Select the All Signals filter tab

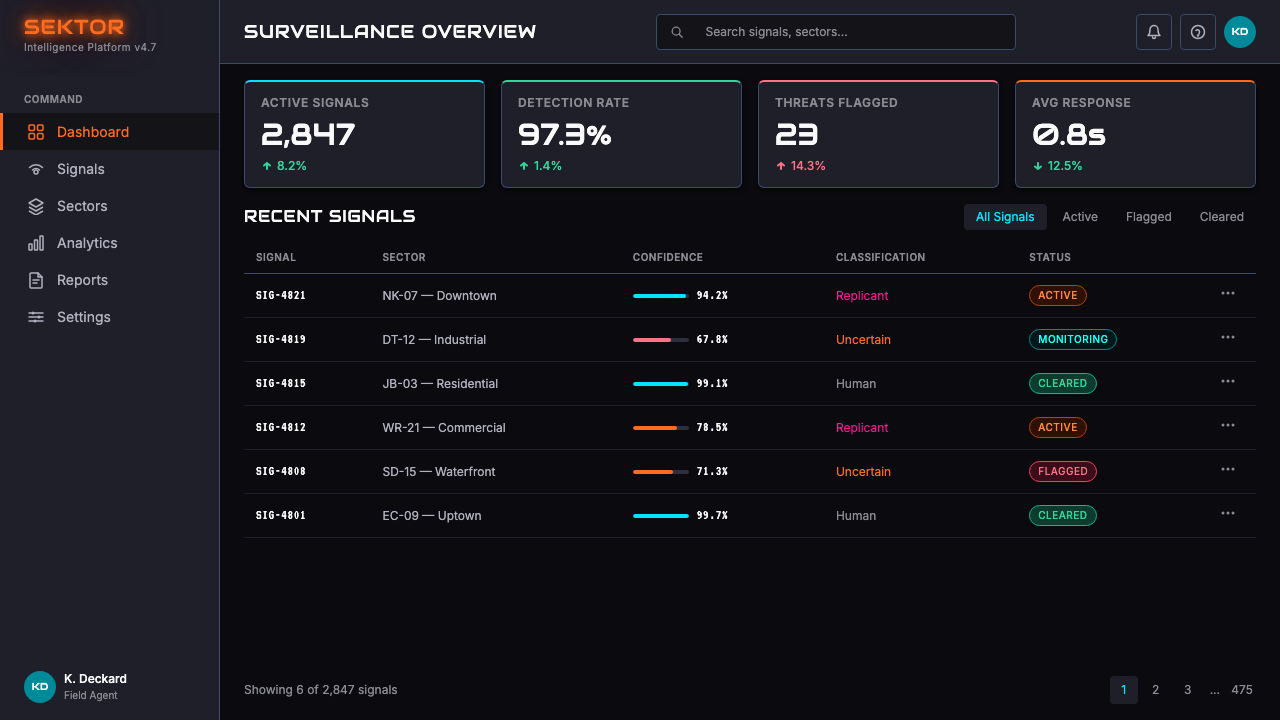[x=1005, y=217]
